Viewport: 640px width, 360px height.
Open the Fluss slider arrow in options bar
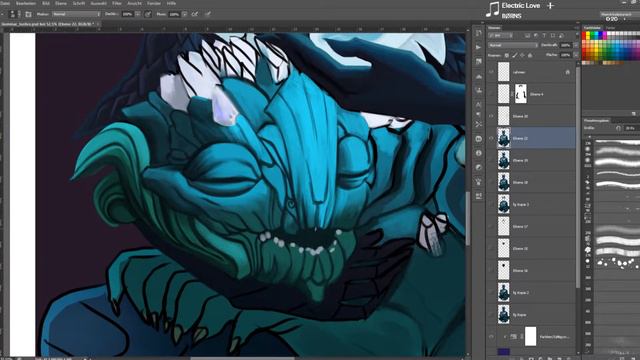pyautogui.click(x=184, y=14)
